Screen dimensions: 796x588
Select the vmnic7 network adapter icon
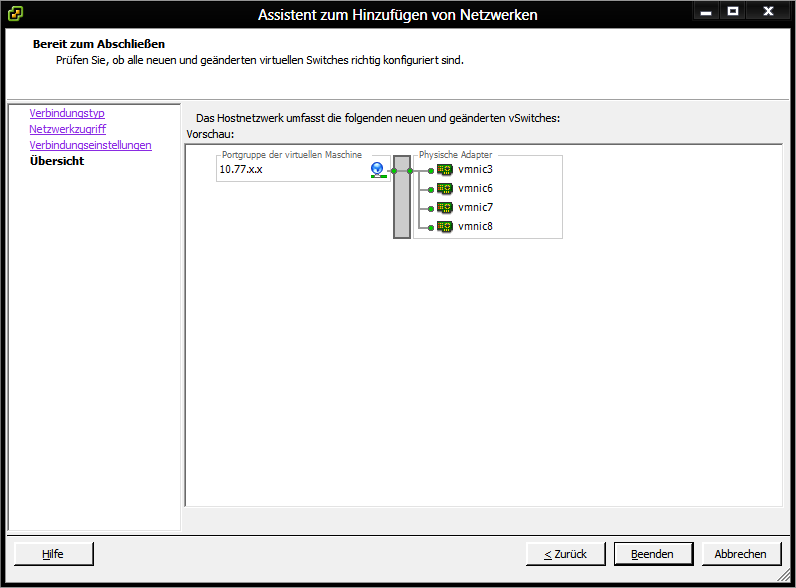(x=445, y=208)
